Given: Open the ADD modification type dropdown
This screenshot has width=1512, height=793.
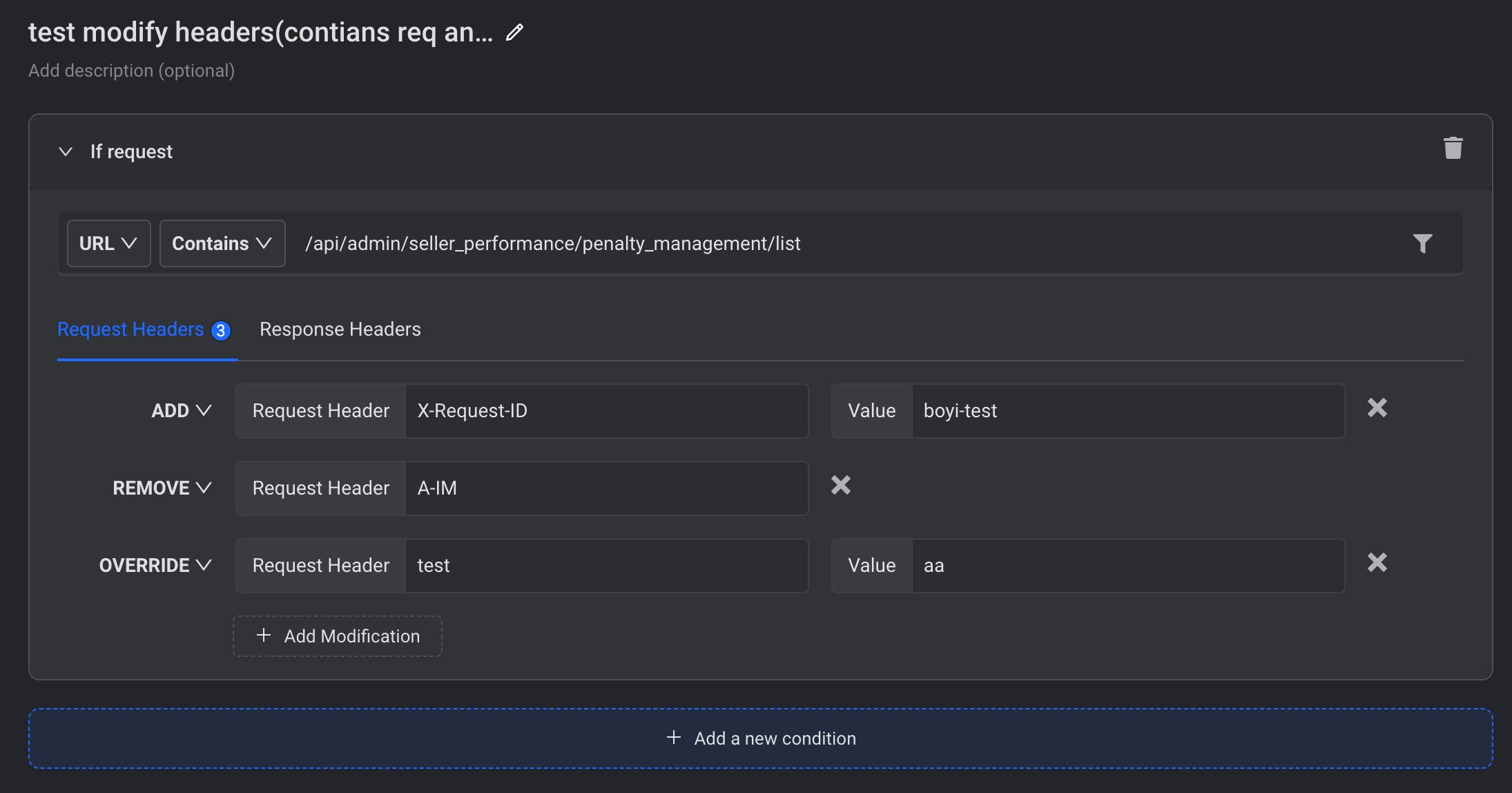Looking at the screenshot, I should click(181, 411).
